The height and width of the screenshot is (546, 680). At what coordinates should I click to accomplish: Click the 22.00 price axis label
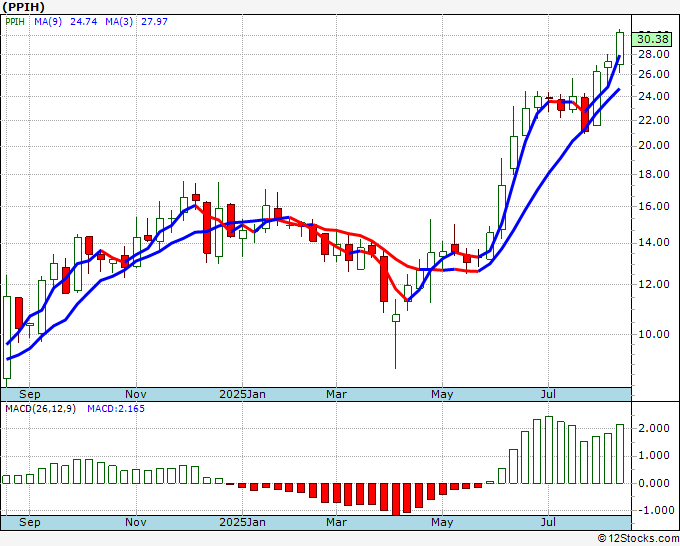point(654,120)
